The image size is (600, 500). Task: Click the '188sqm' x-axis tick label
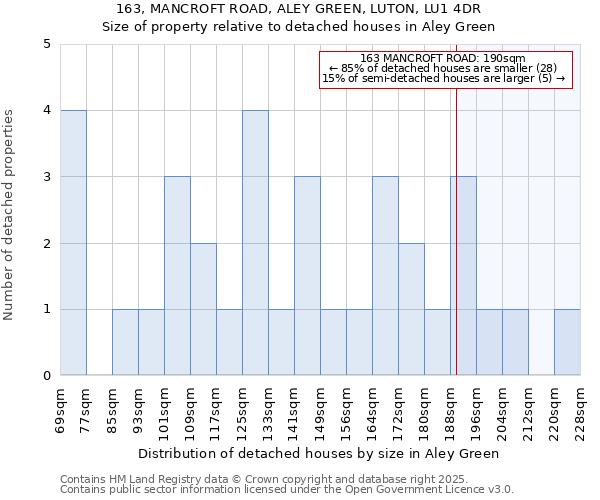tap(450, 415)
